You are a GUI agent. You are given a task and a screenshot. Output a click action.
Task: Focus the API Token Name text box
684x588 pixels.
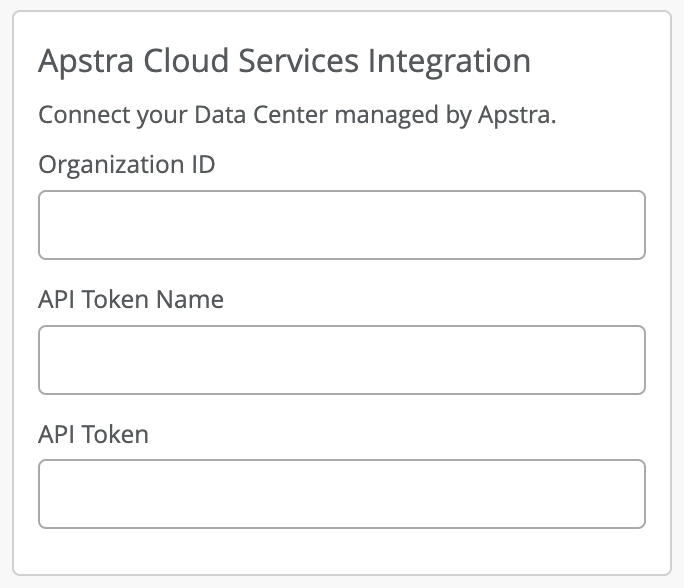[341, 360]
